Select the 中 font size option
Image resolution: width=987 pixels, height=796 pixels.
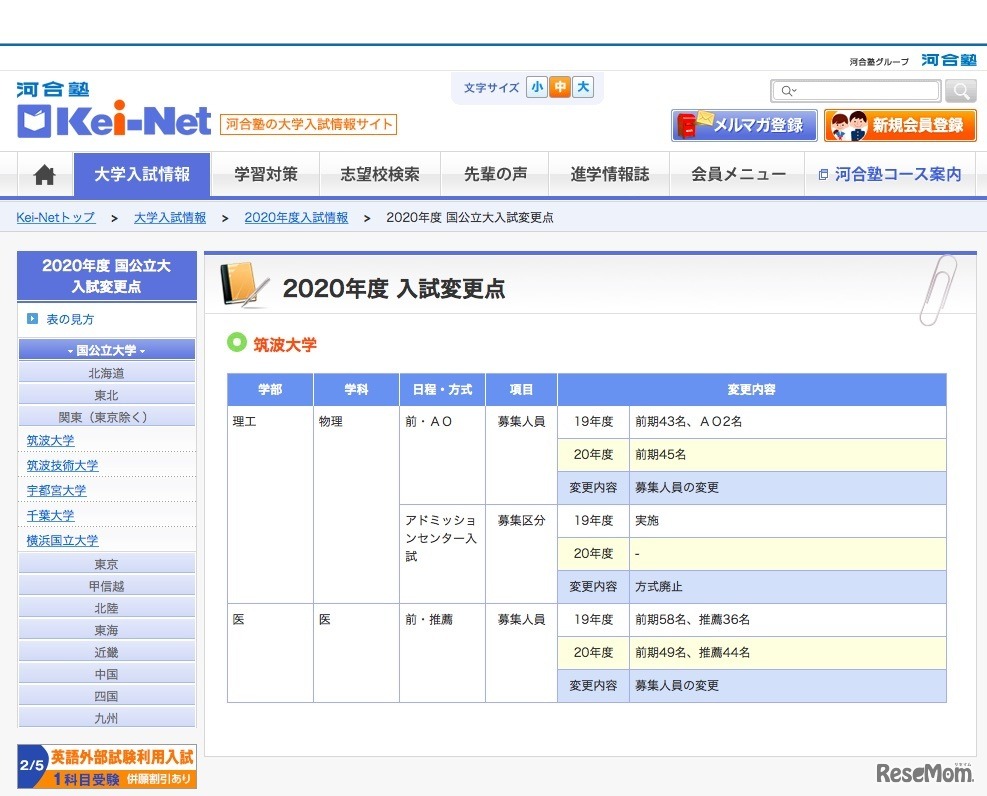[x=559, y=88]
